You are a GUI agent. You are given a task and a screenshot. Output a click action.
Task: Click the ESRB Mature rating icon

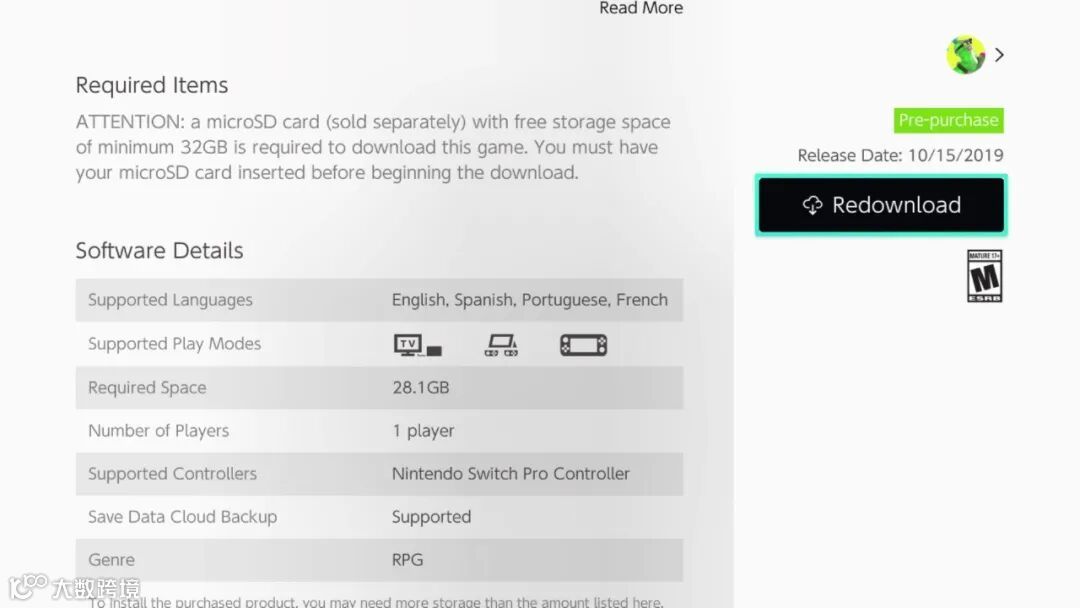point(984,276)
